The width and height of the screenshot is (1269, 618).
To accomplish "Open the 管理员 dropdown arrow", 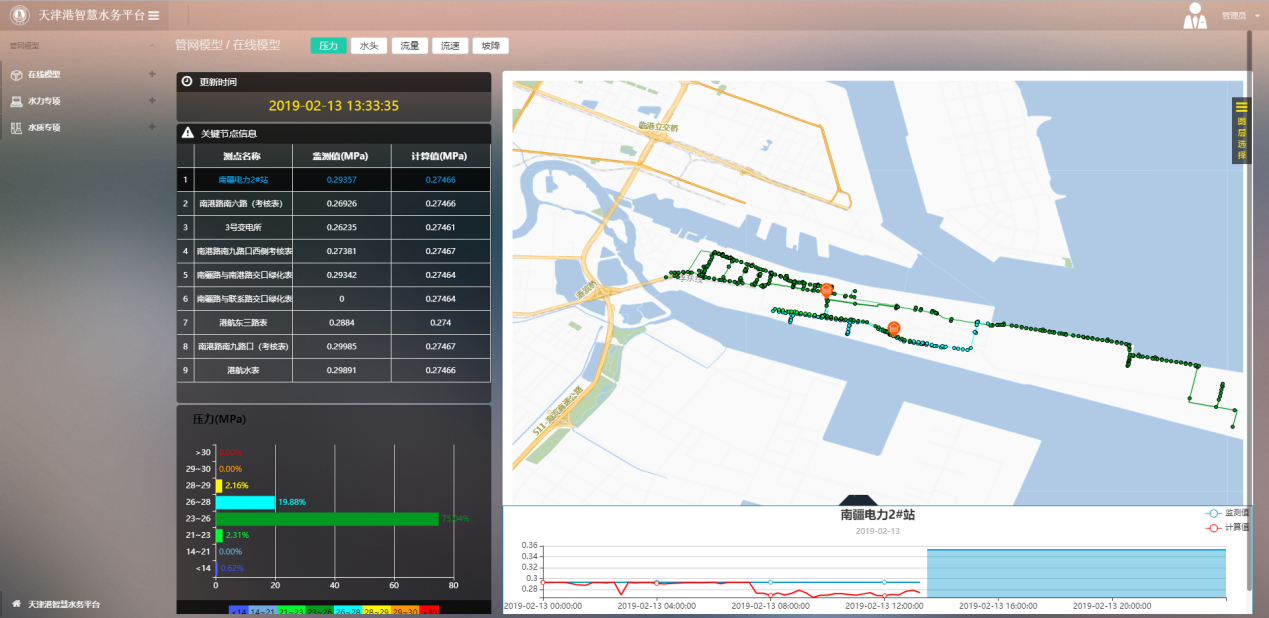I will (1256, 16).
